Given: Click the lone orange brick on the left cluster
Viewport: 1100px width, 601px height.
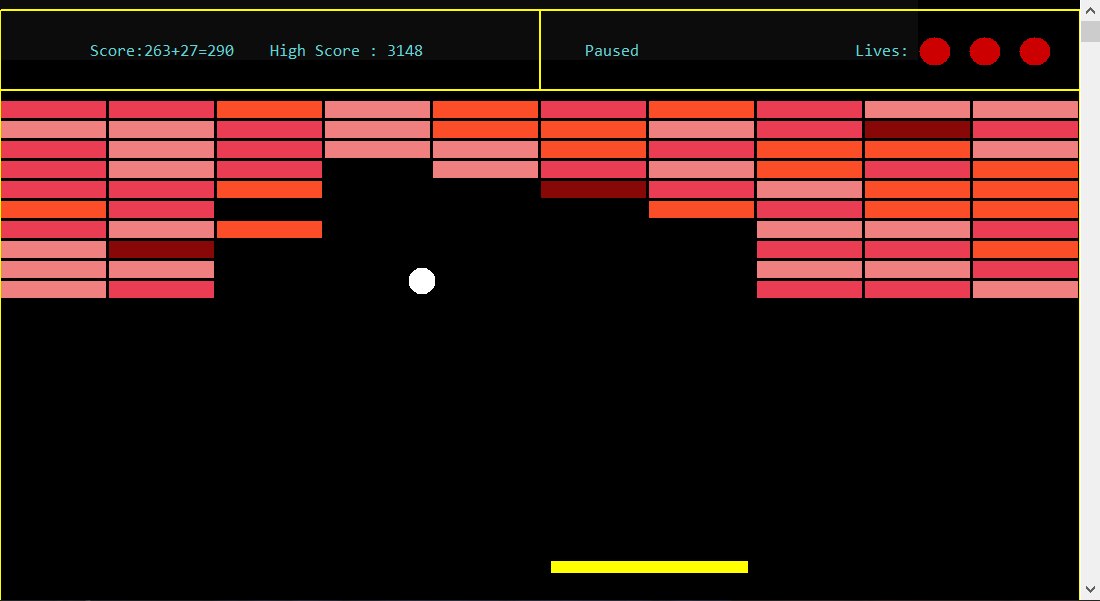Looking at the screenshot, I should [269, 229].
